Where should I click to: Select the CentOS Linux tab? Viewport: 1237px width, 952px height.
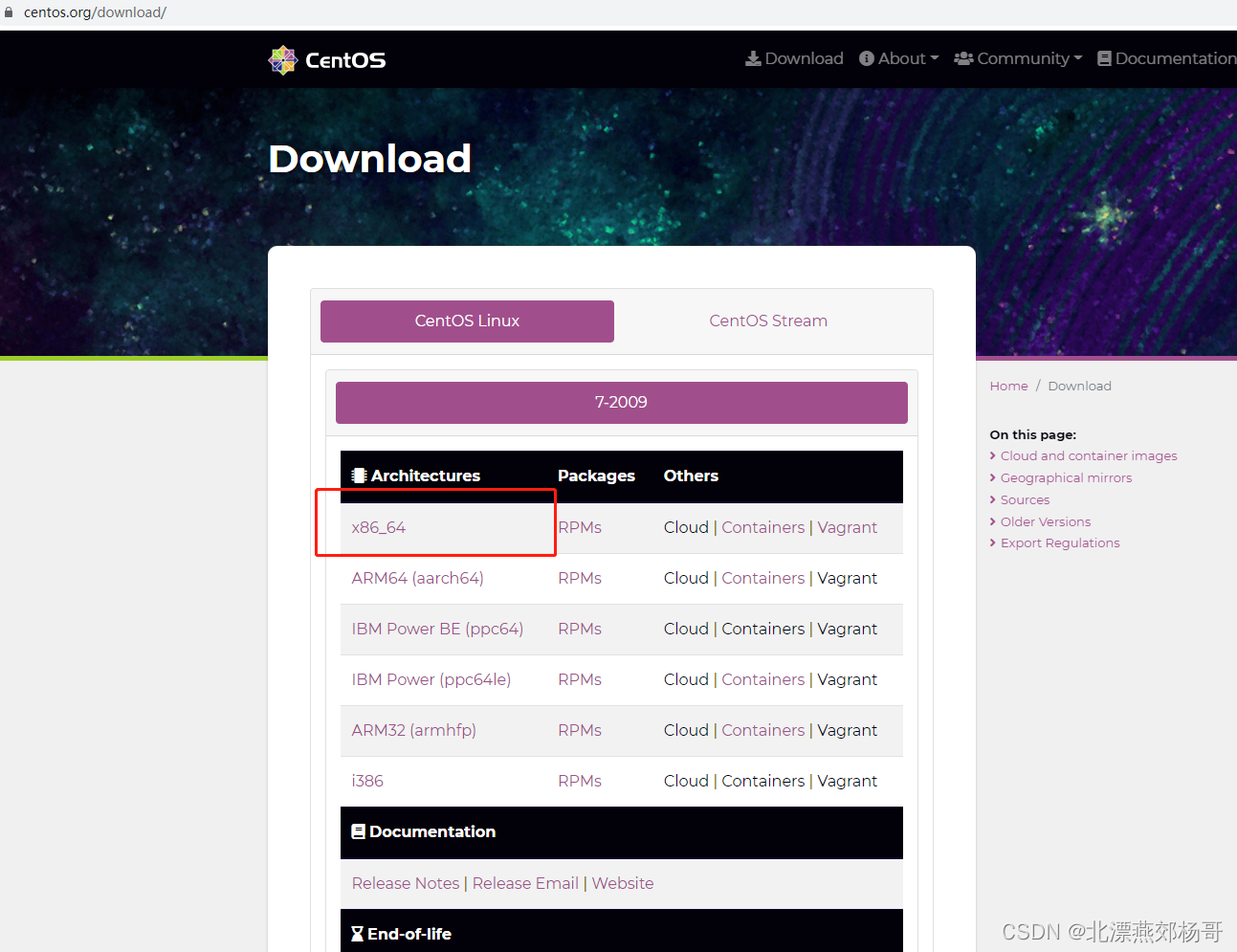point(467,321)
